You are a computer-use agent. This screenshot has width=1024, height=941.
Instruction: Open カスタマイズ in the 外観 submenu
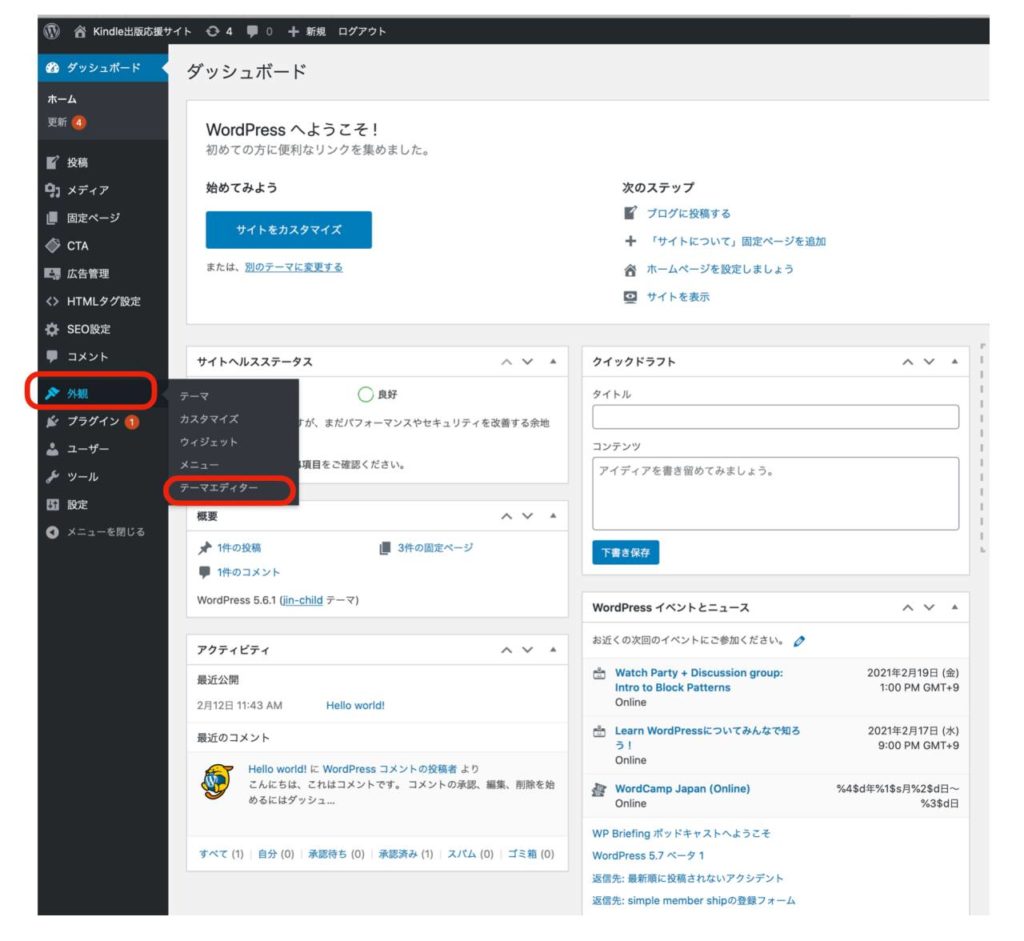(x=209, y=419)
